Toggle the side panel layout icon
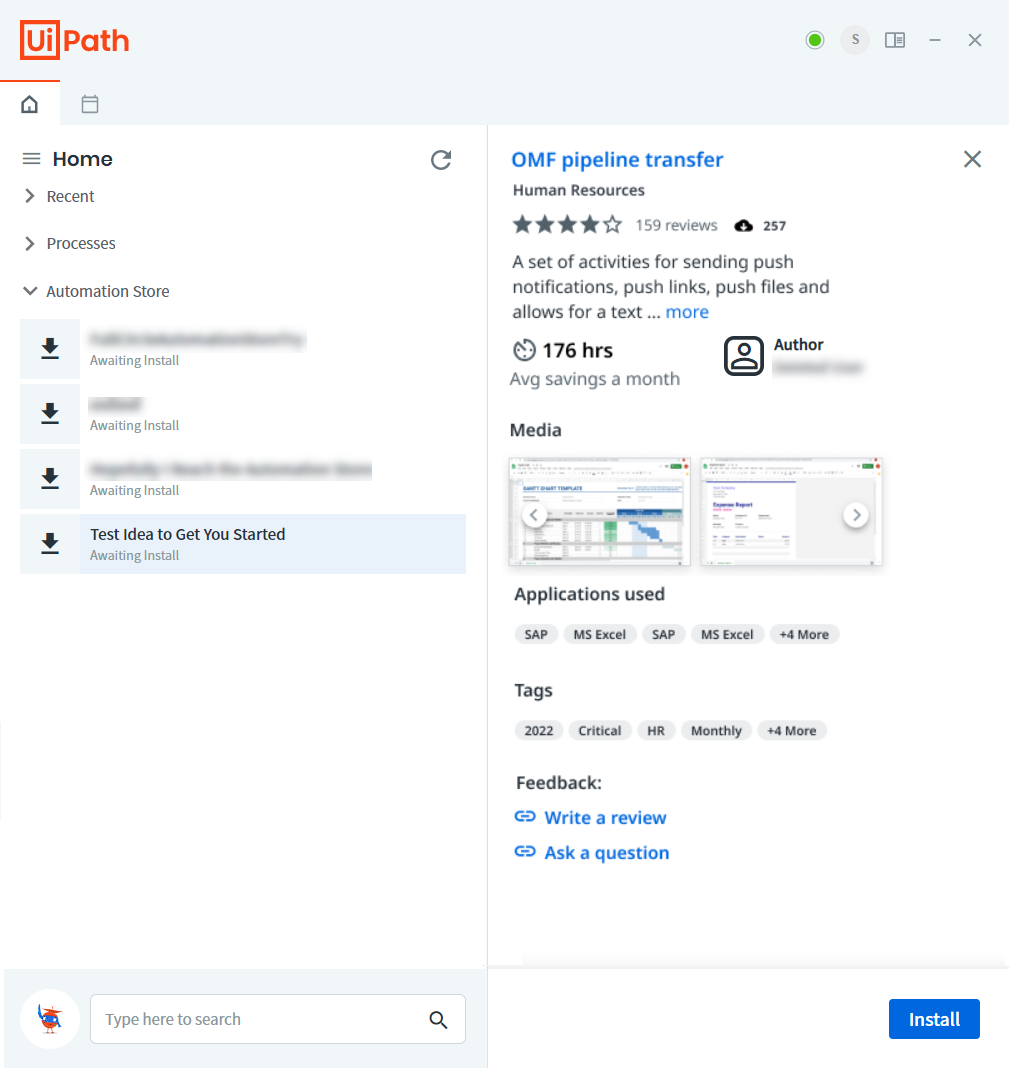This screenshot has width=1010, height=1076. pos(895,40)
